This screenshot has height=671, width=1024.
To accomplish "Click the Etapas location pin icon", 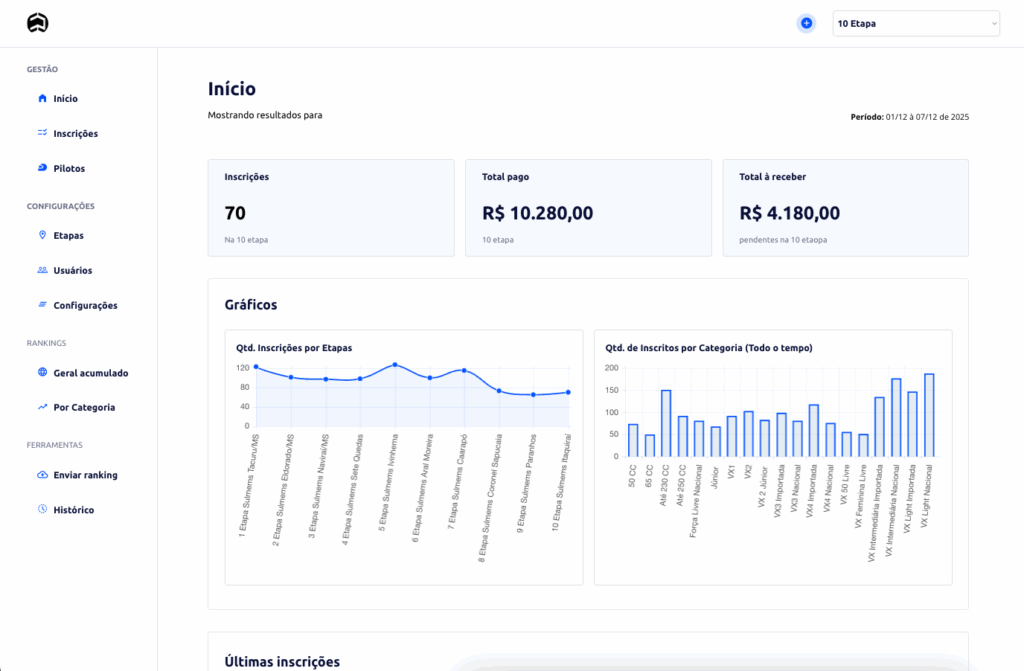I will pyautogui.click(x=42, y=236).
